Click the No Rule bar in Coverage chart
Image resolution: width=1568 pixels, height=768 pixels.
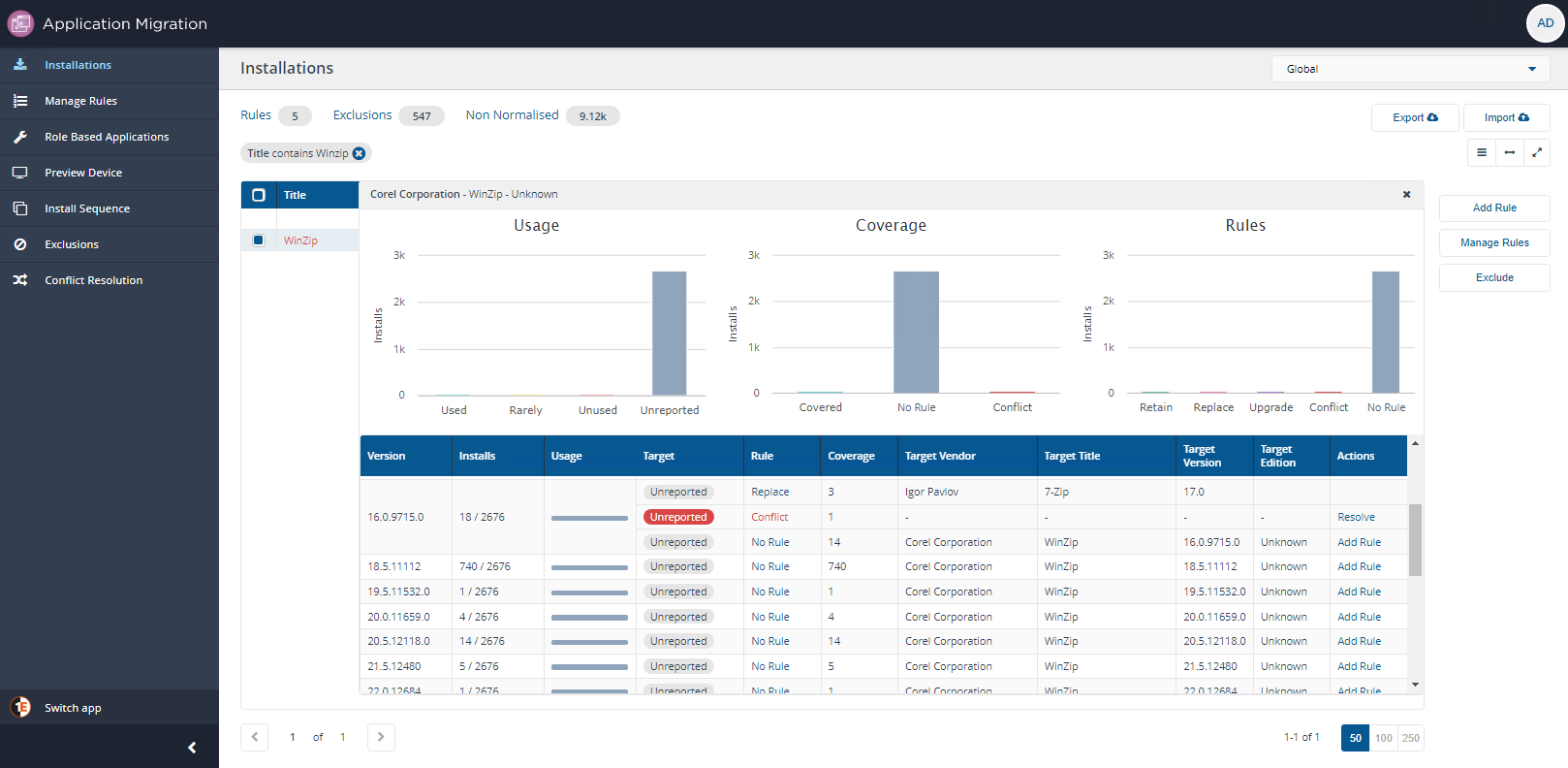[916, 332]
